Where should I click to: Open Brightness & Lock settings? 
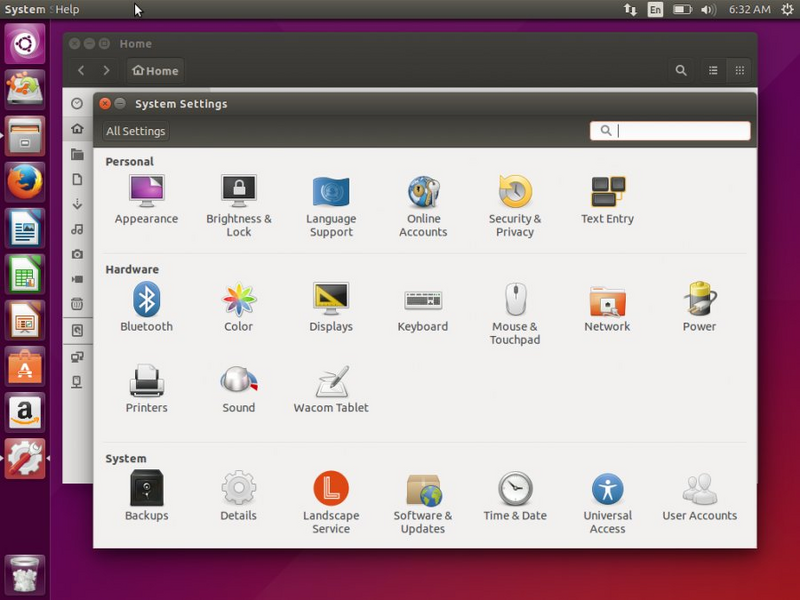click(238, 195)
